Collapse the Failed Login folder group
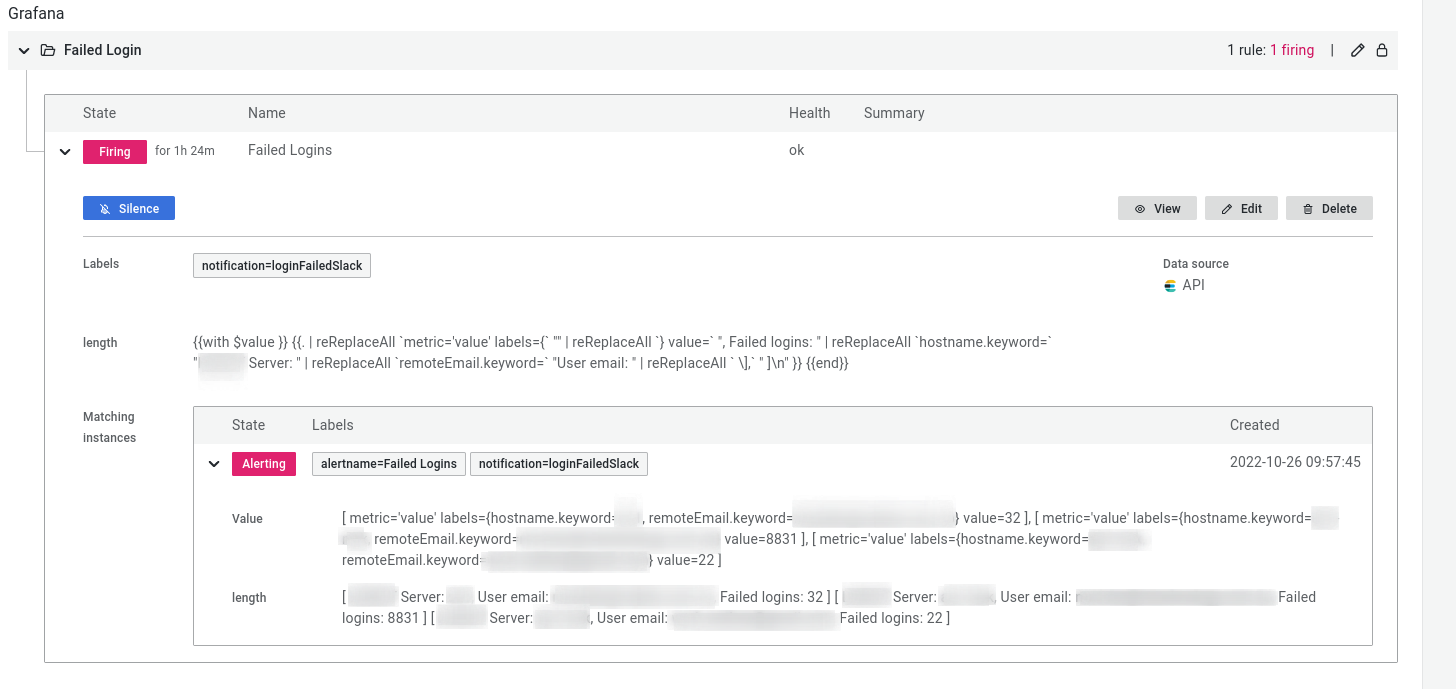The image size is (1456, 689). pos(24,50)
